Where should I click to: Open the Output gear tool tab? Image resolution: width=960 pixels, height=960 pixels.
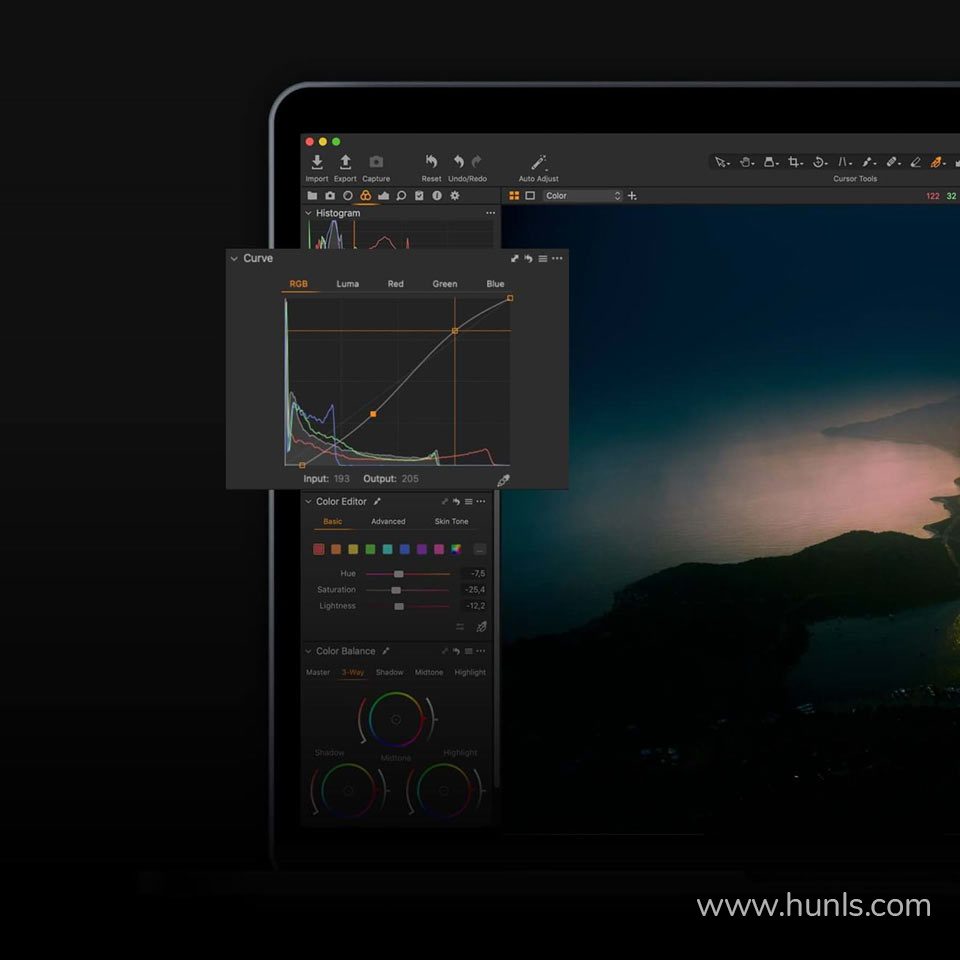(454, 196)
